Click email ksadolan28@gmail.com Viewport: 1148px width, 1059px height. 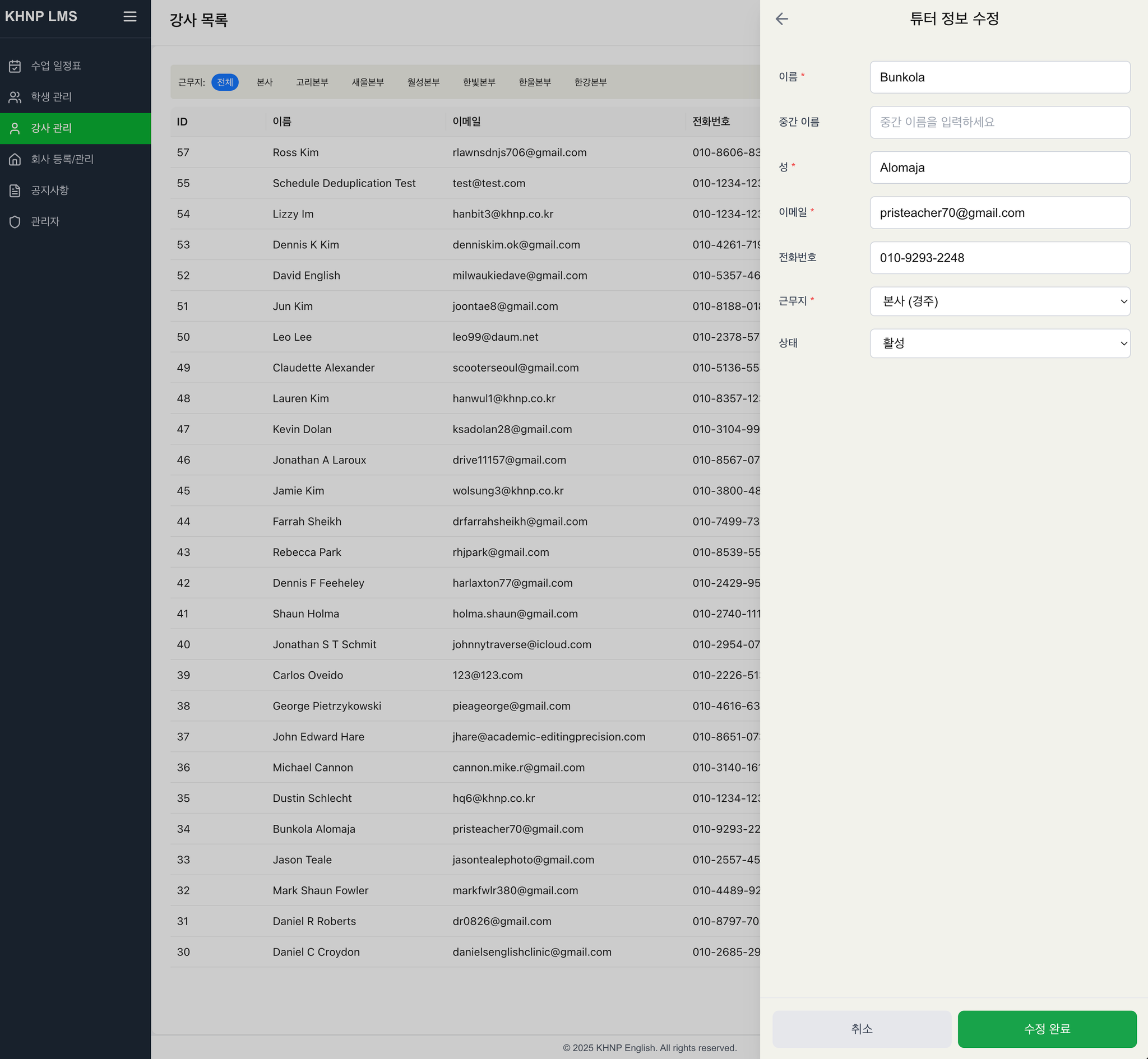[512, 429]
